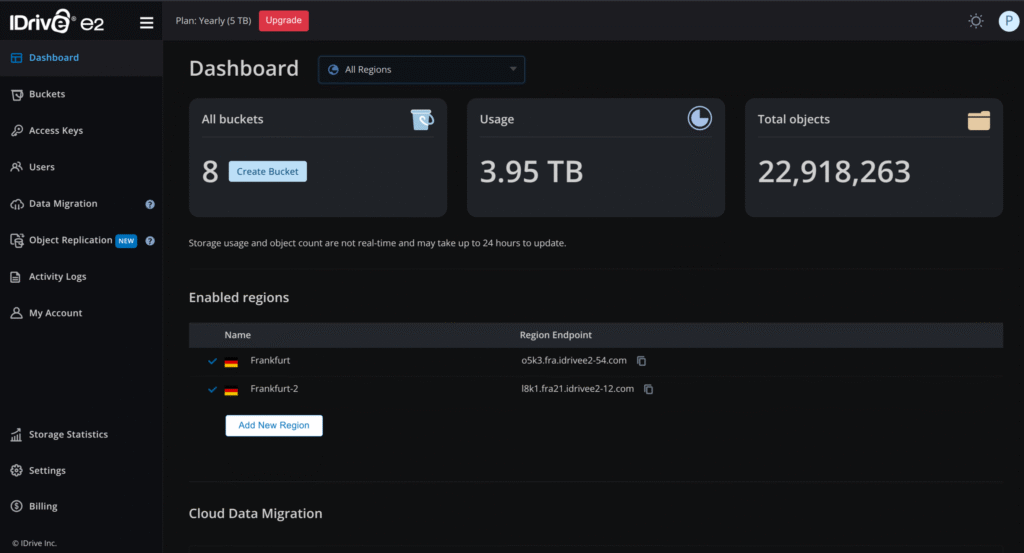The image size is (1024, 553).
Task: Toggle the Frankfurt region checkmark
Action: [212, 361]
